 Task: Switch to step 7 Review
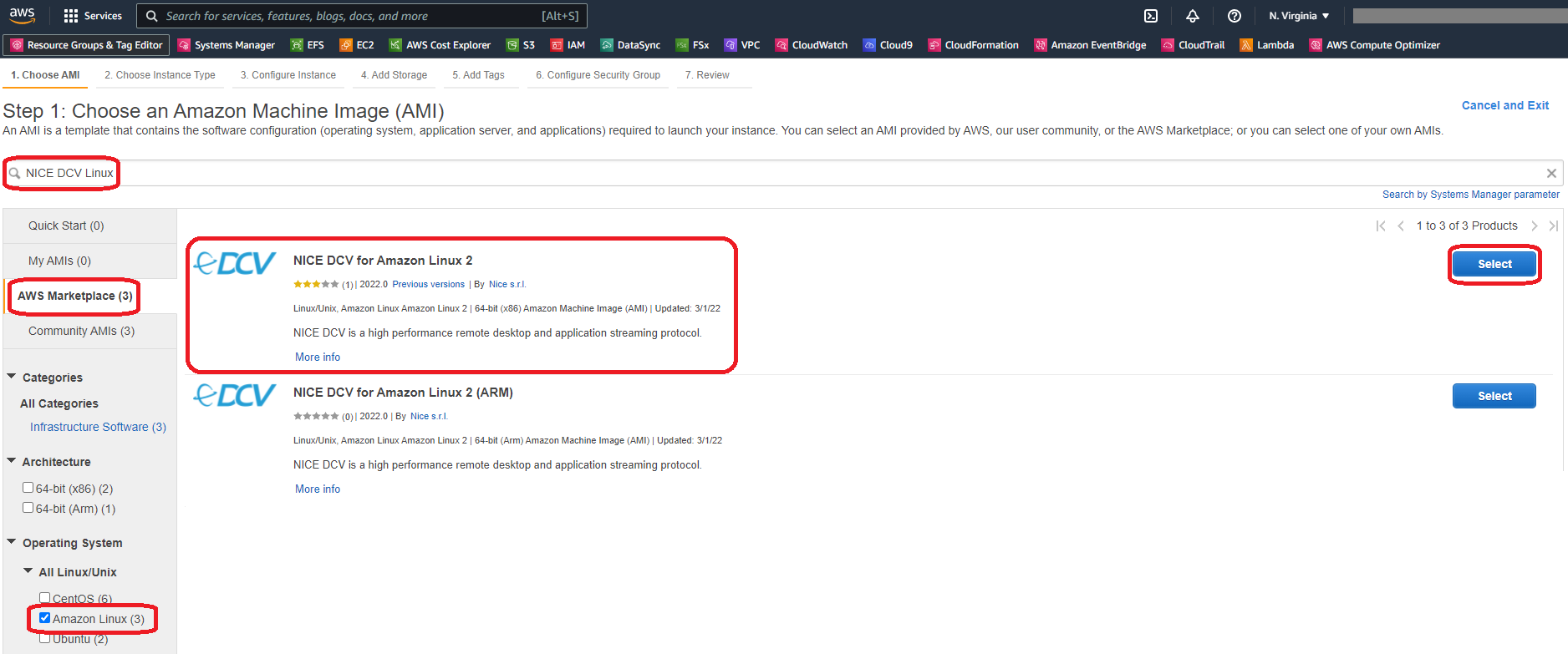(707, 75)
